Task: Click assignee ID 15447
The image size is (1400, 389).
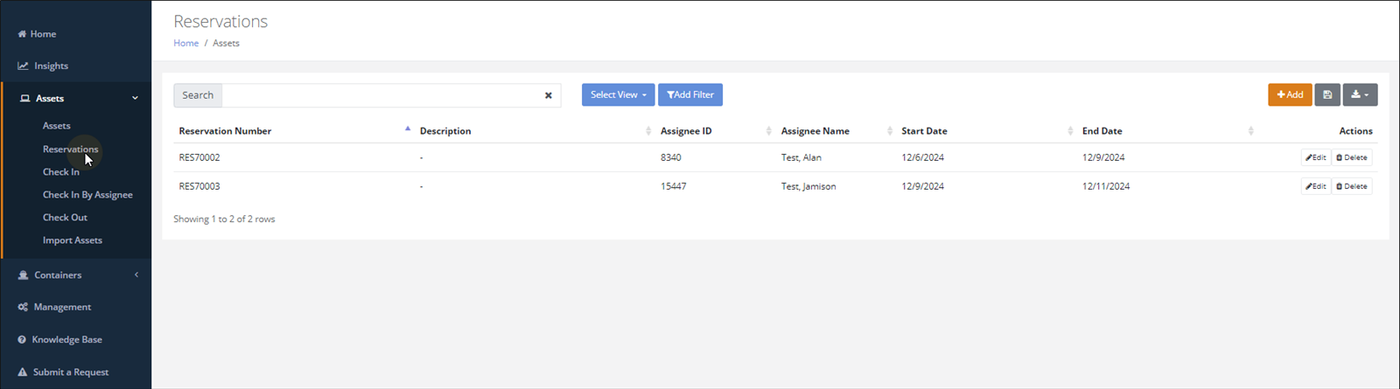Action: coord(674,186)
